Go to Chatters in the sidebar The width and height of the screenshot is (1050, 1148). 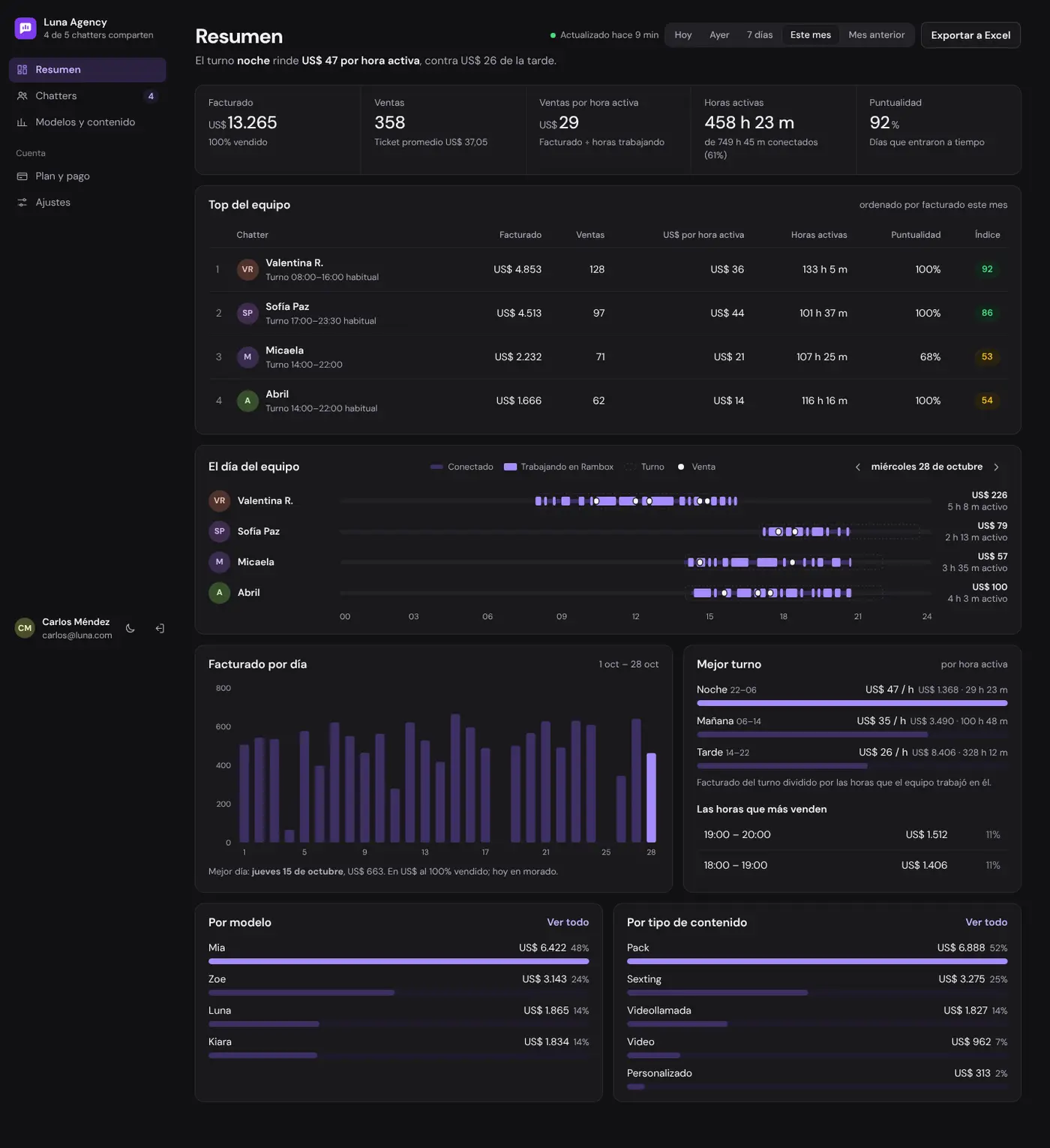[x=88, y=96]
